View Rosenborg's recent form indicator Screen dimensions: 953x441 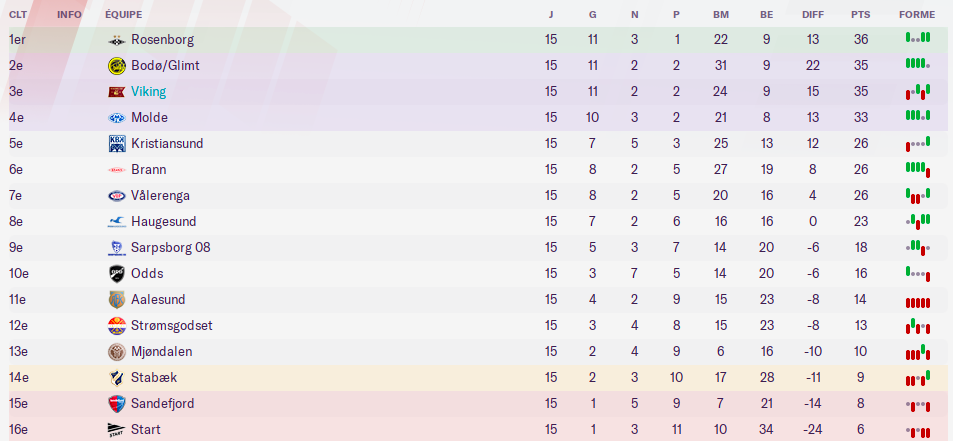click(917, 38)
